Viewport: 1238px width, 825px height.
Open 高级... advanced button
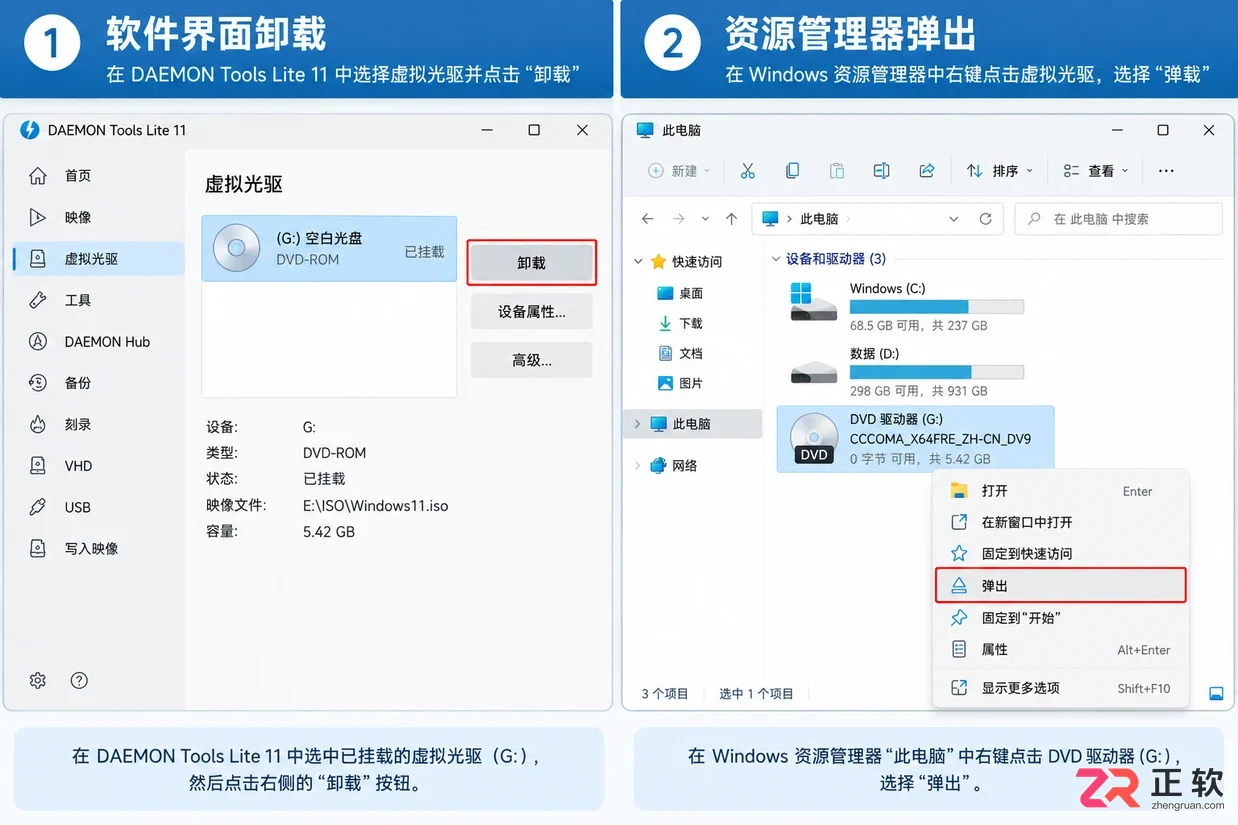[532, 360]
